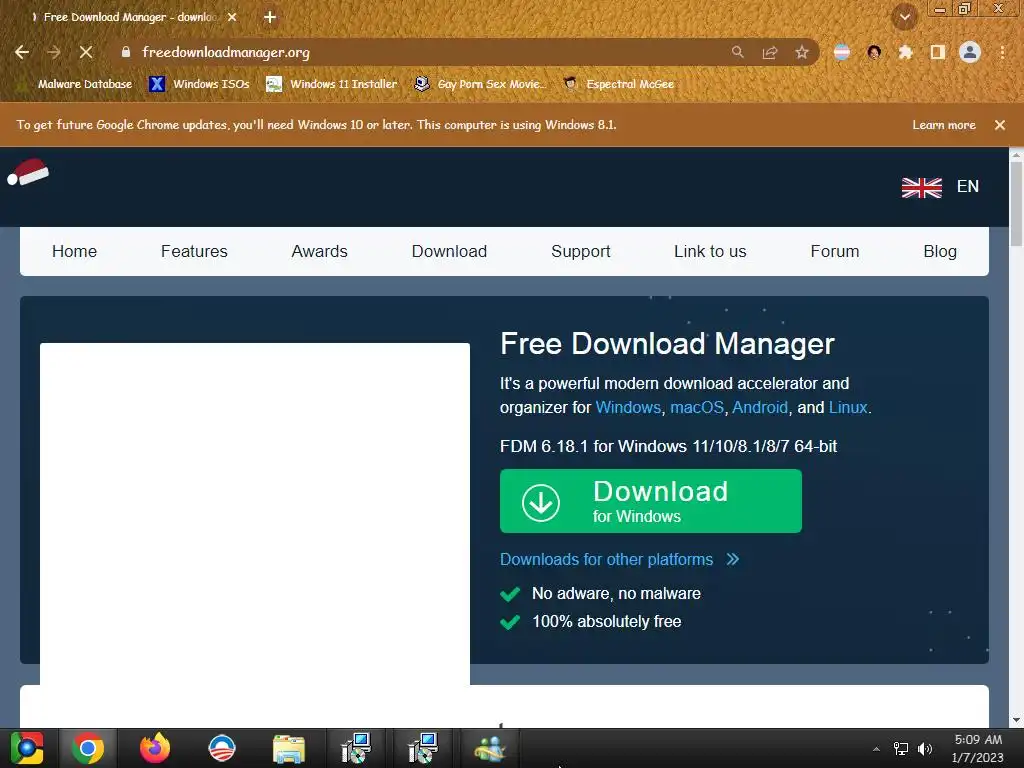Click the Download for Windows button

point(650,501)
